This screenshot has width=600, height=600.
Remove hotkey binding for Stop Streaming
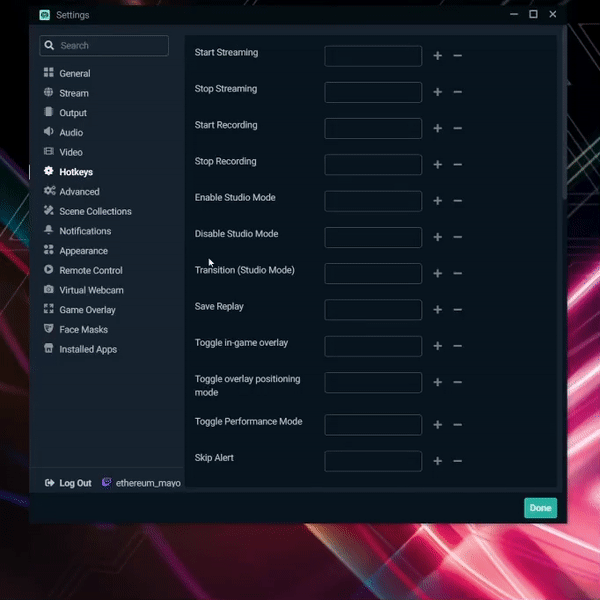(x=458, y=92)
